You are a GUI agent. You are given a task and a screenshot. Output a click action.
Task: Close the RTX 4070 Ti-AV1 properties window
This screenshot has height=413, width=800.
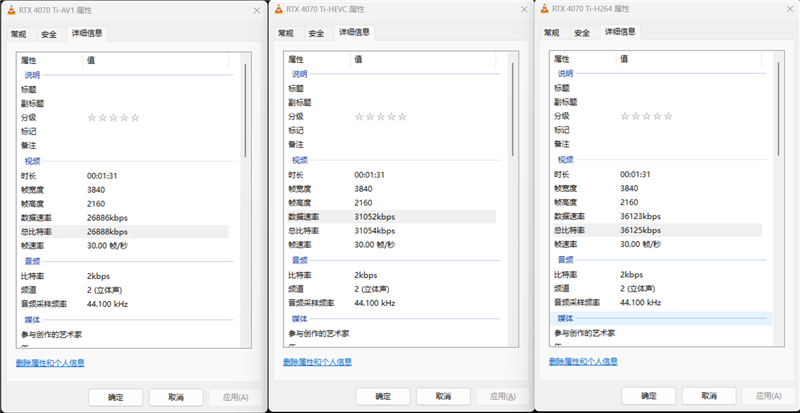coord(255,10)
